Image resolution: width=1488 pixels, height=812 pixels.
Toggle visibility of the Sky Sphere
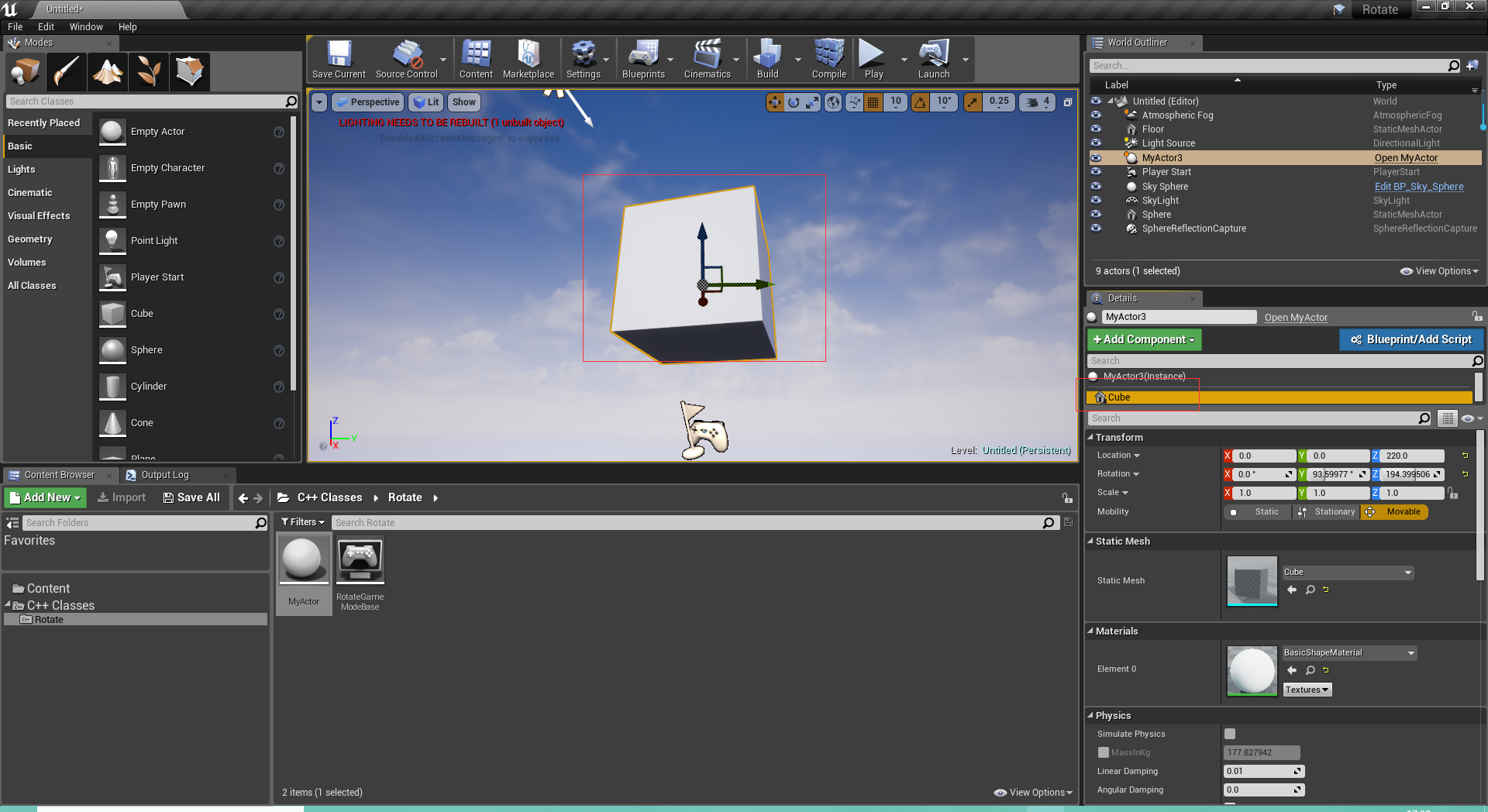pos(1096,186)
